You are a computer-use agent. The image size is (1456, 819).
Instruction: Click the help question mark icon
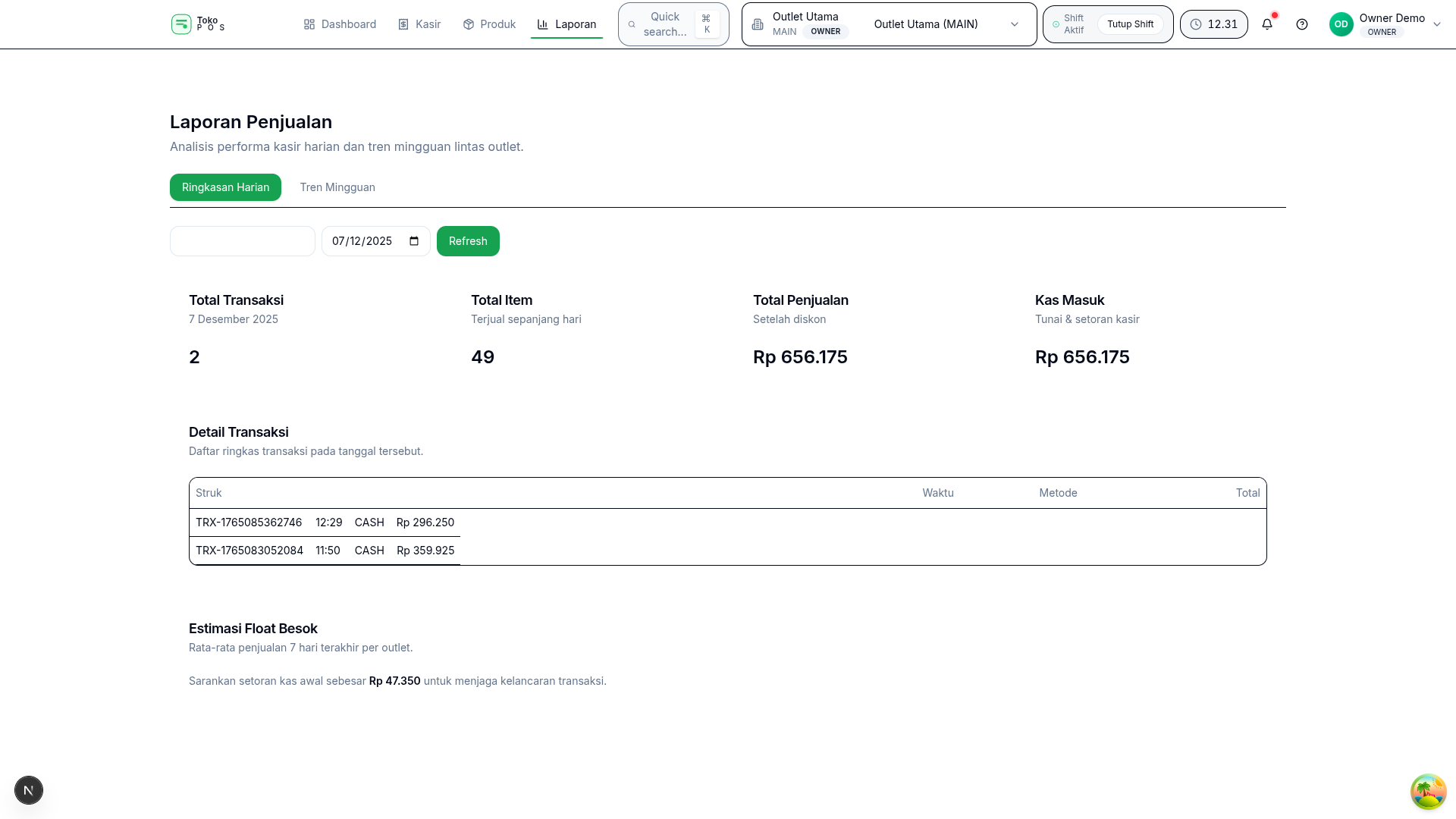coord(1302,24)
